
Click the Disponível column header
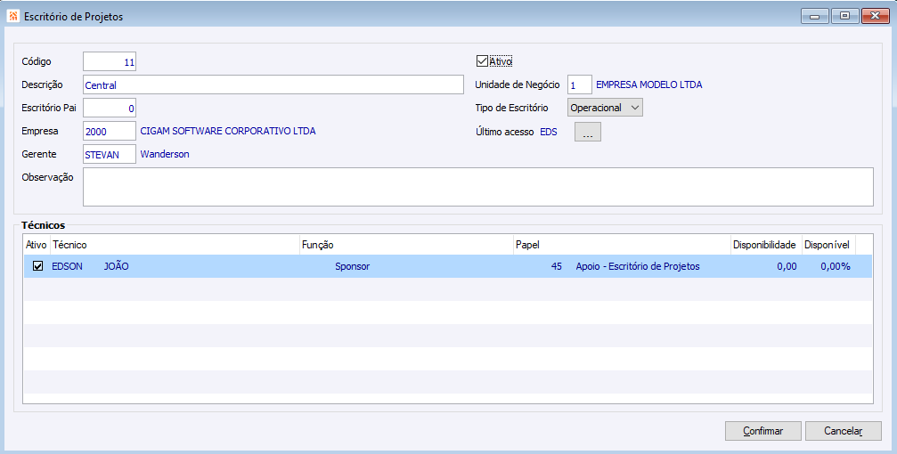pos(829,245)
